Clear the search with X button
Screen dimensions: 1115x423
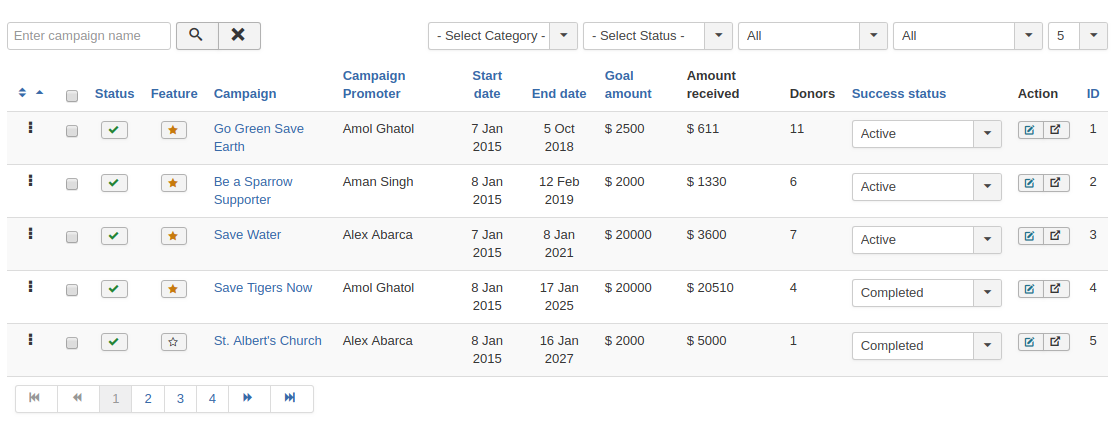tap(239, 36)
